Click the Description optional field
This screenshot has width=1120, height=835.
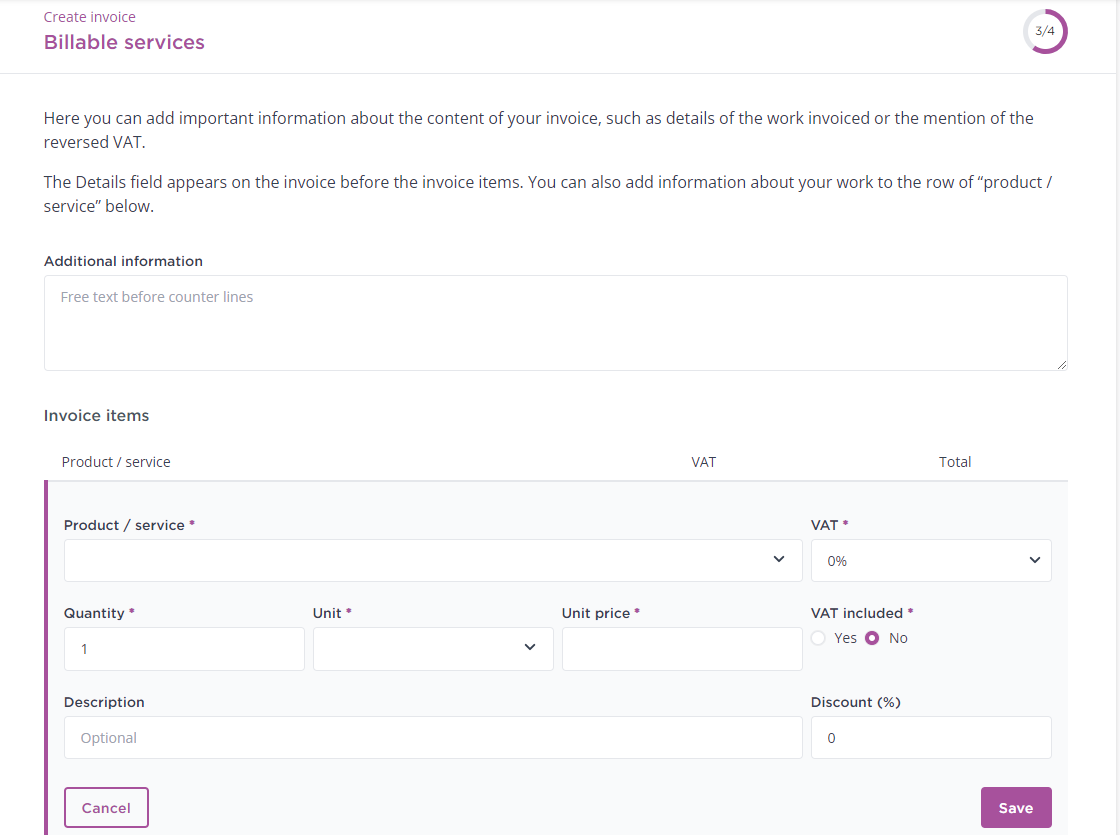433,737
